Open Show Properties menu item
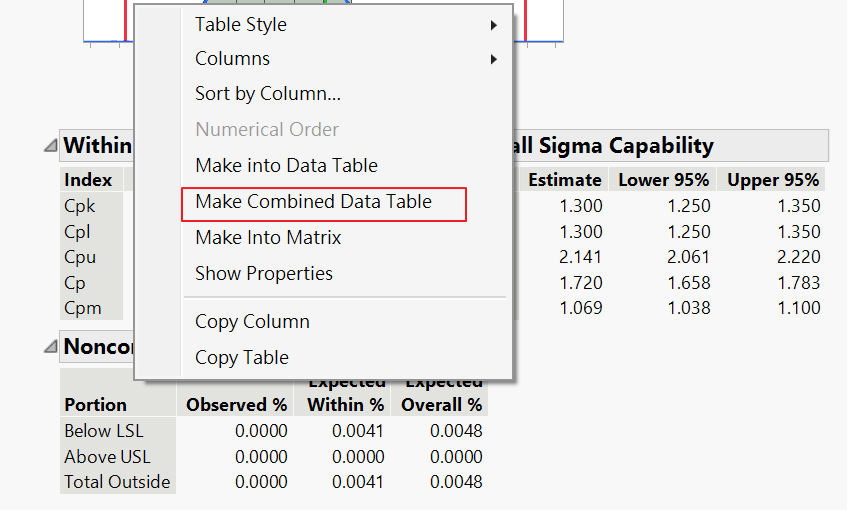Screen dimensions: 847x510 coord(264,274)
